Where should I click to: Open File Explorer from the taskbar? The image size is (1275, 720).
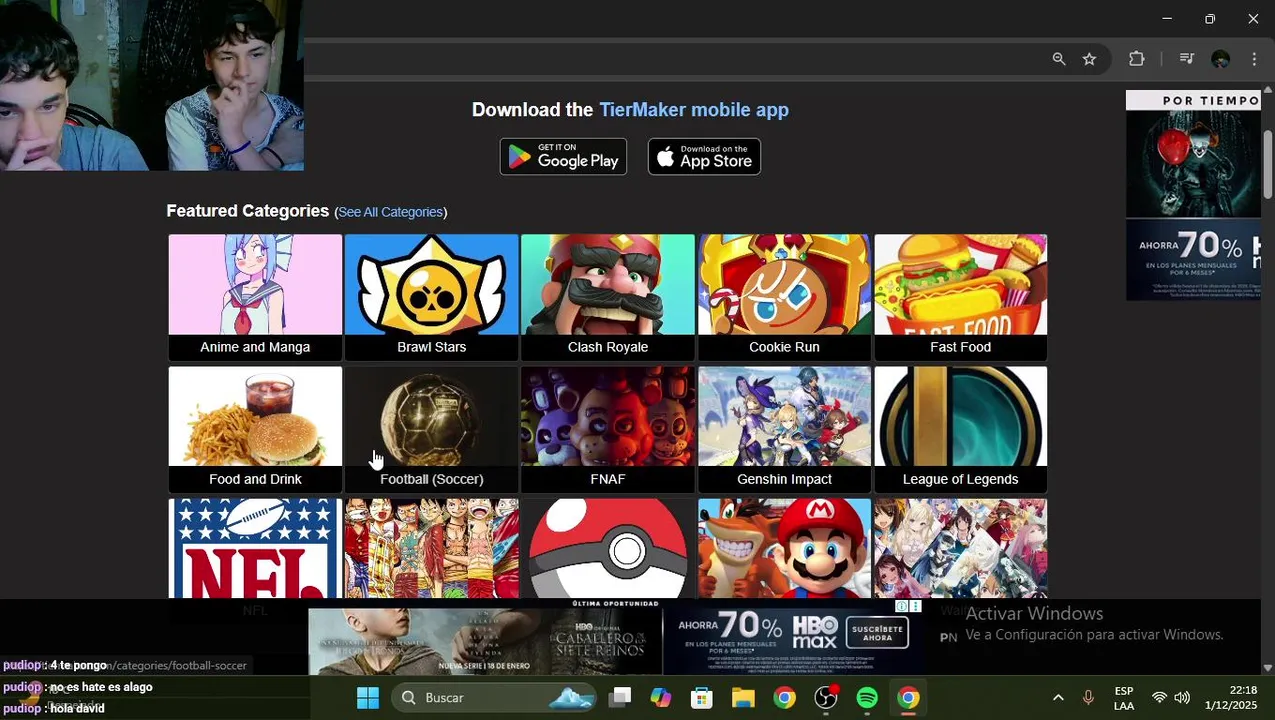coord(743,698)
